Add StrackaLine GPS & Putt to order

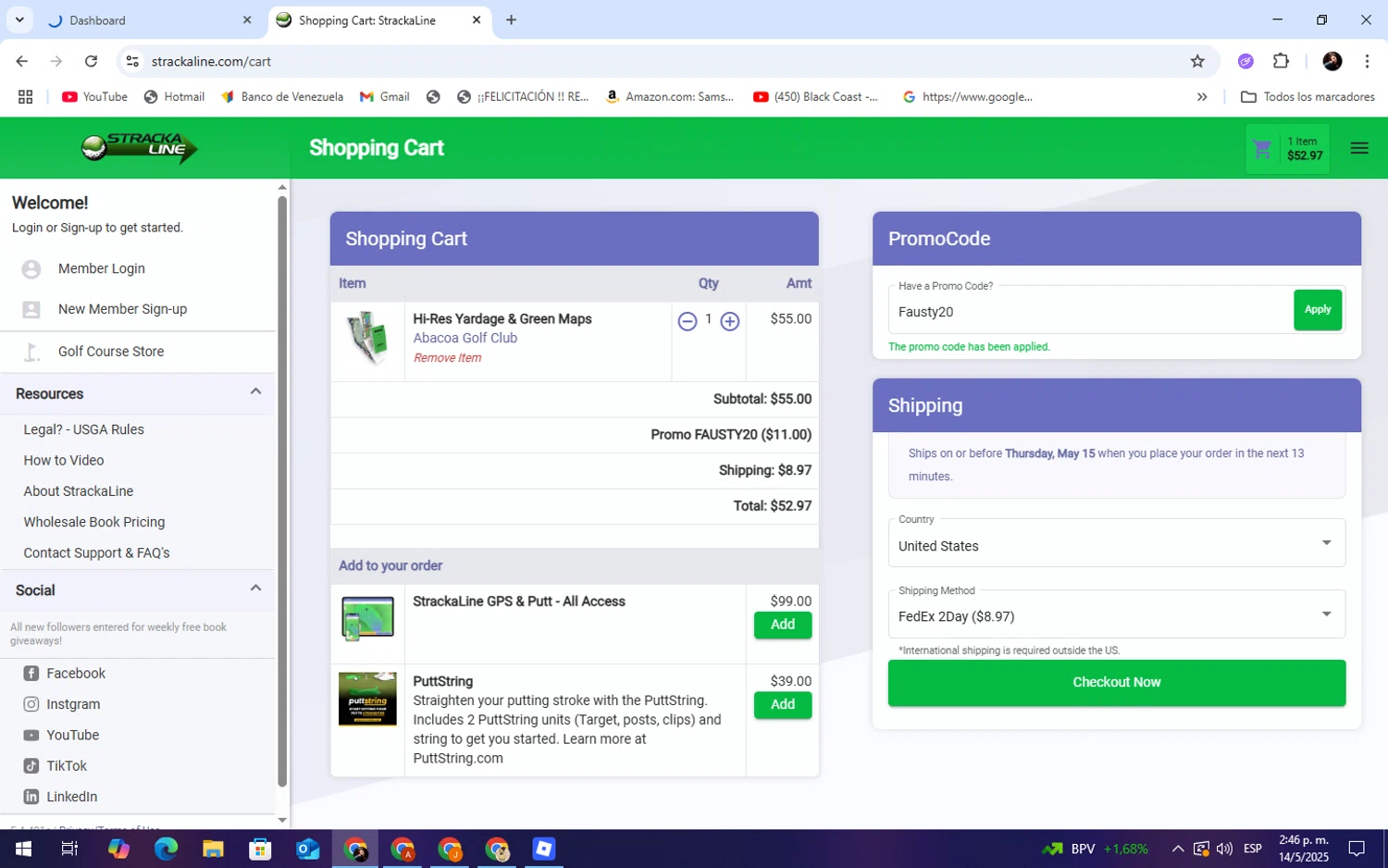[783, 625]
